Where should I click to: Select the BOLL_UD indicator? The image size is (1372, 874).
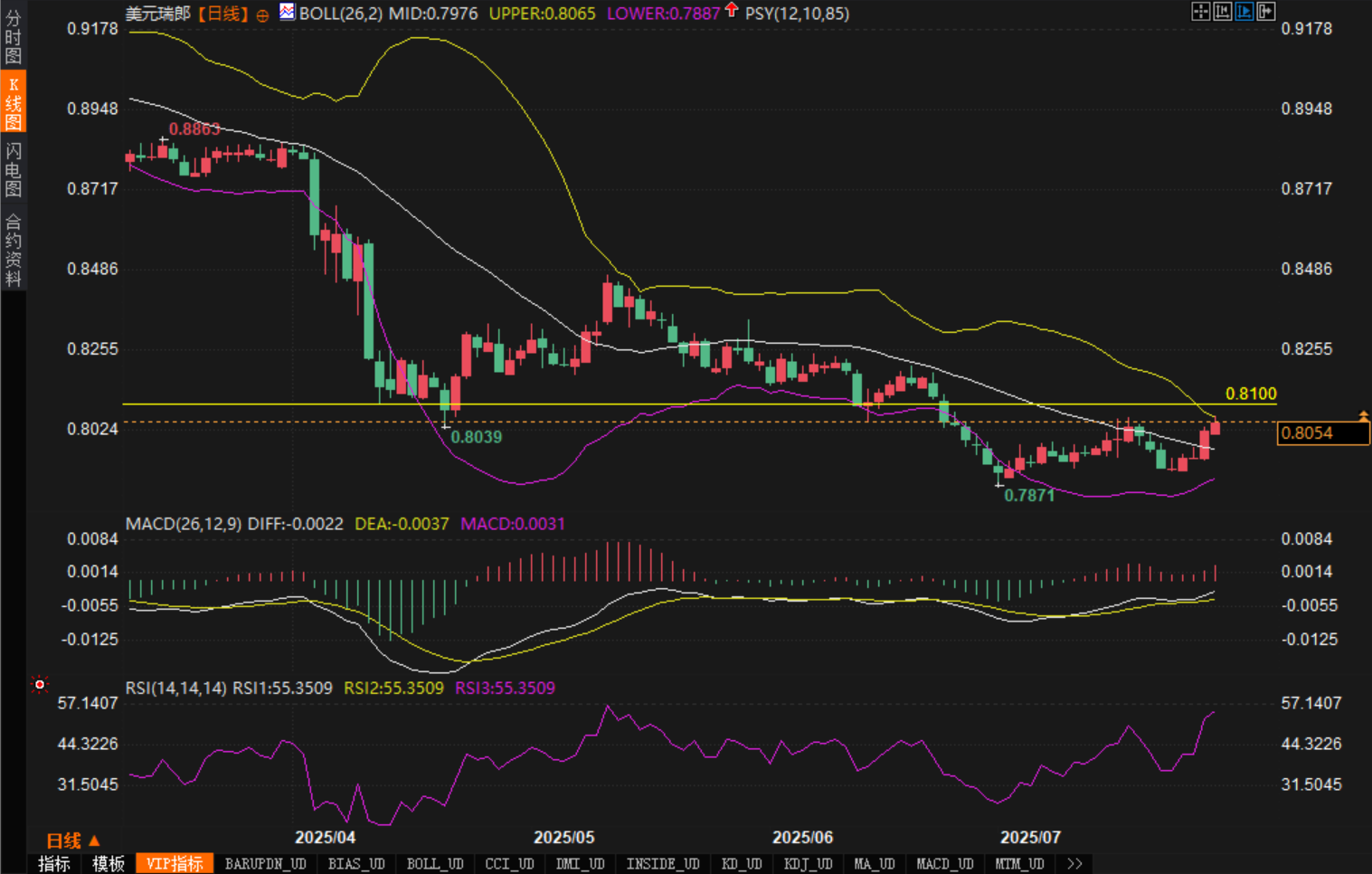click(x=435, y=864)
